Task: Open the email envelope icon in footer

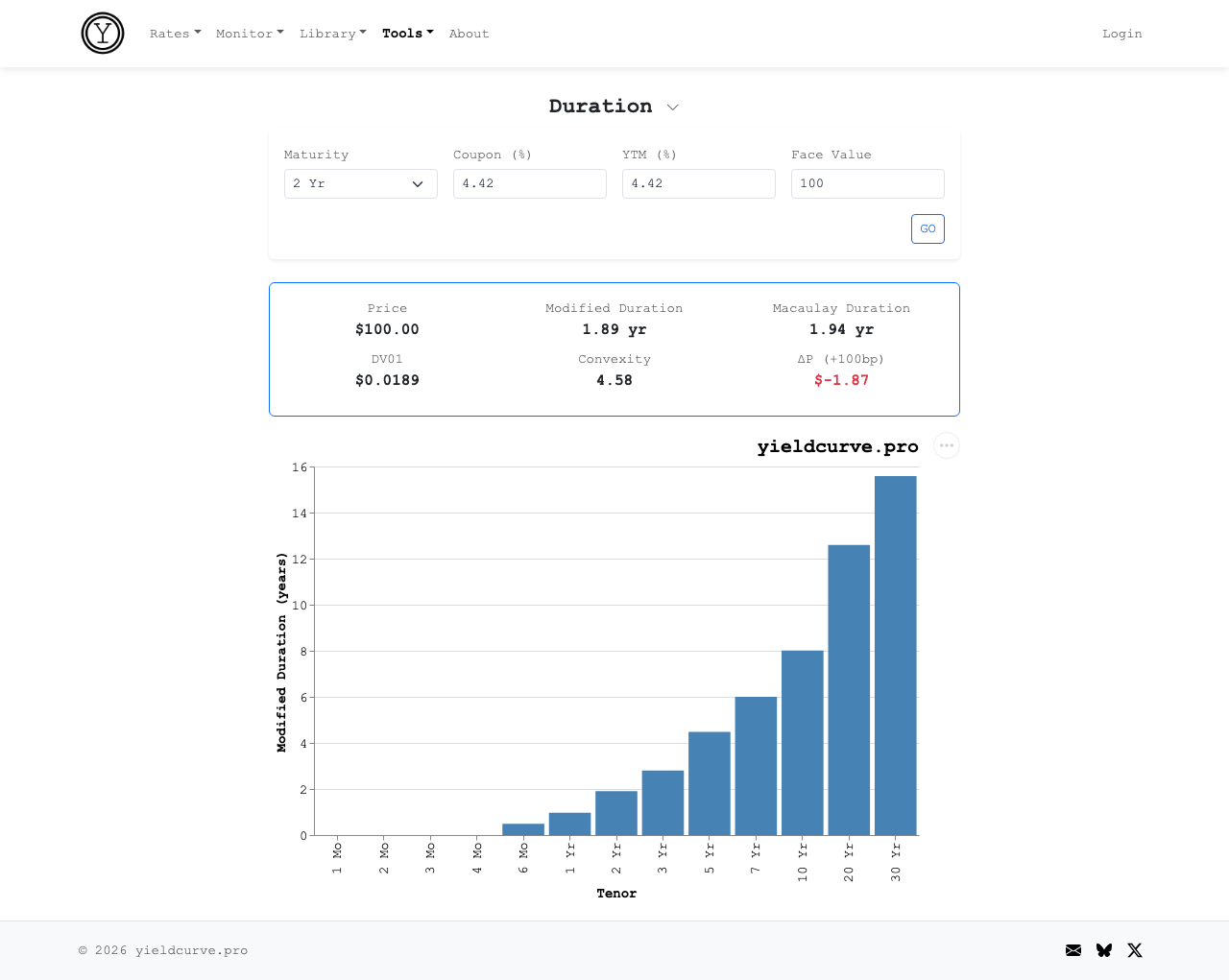Action: (1073, 950)
